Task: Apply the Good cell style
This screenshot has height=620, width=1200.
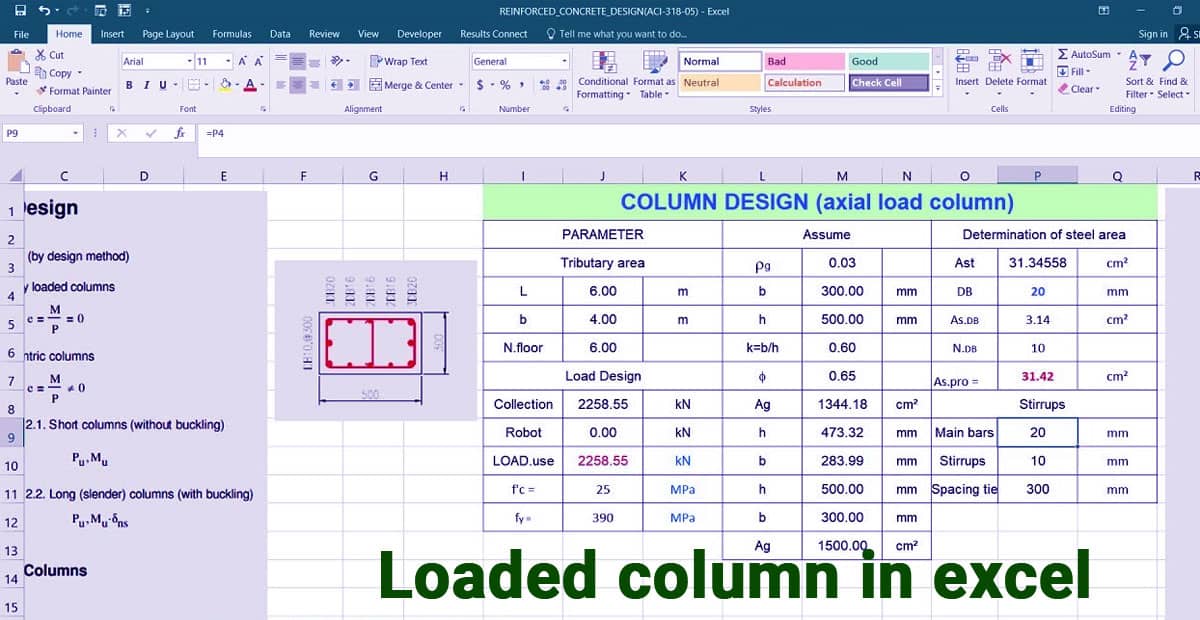Action: coord(888,61)
